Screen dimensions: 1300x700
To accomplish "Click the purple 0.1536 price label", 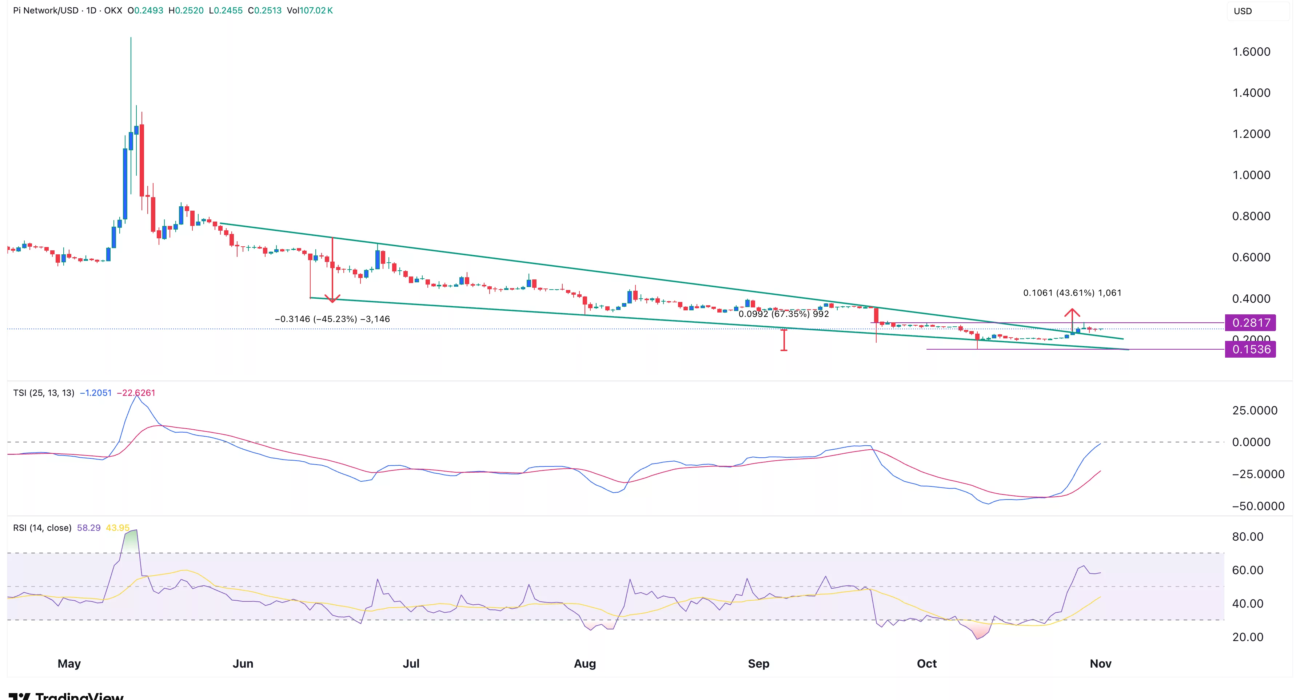I will (x=1251, y=350).
